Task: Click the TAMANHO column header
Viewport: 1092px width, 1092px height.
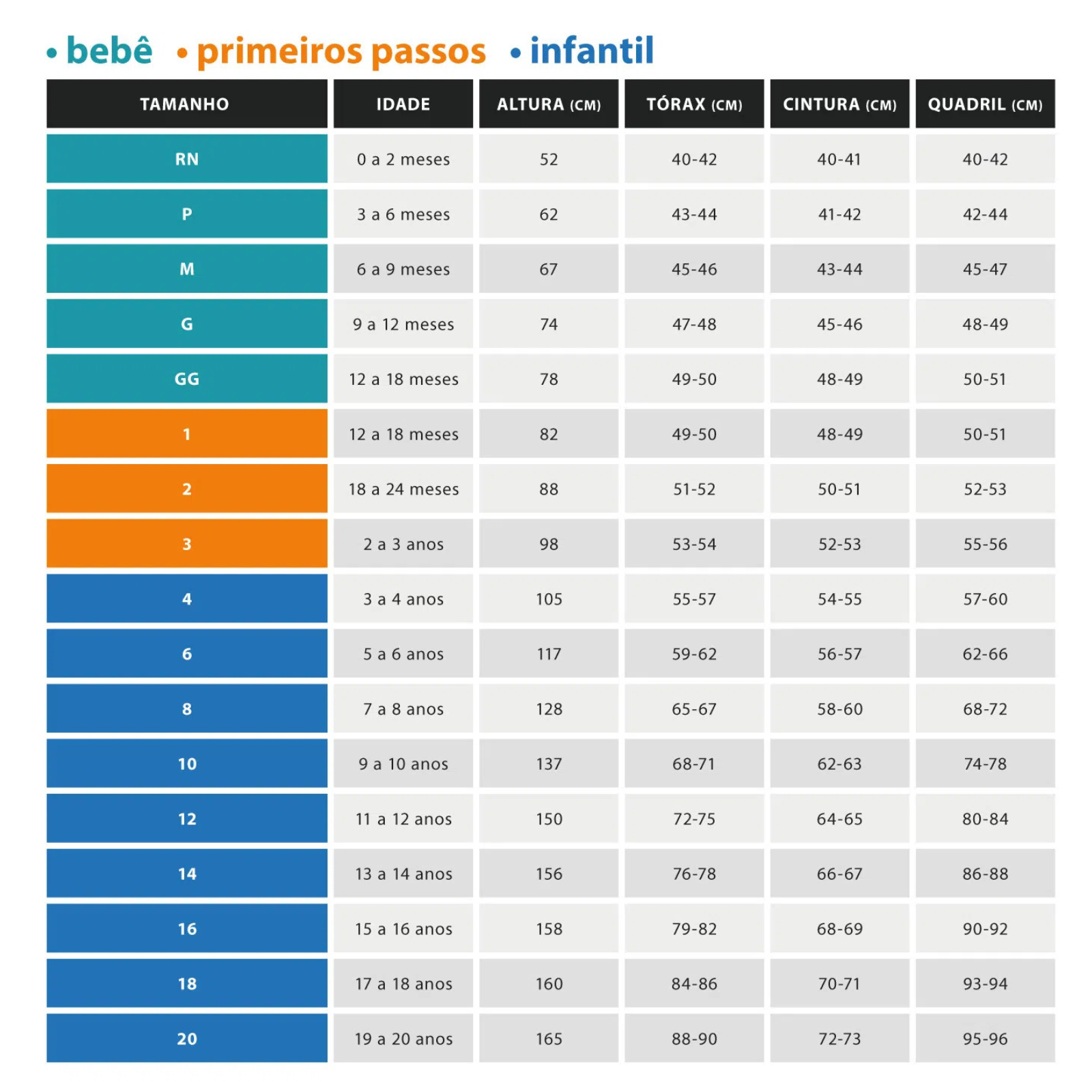Action: click(186, 104)
